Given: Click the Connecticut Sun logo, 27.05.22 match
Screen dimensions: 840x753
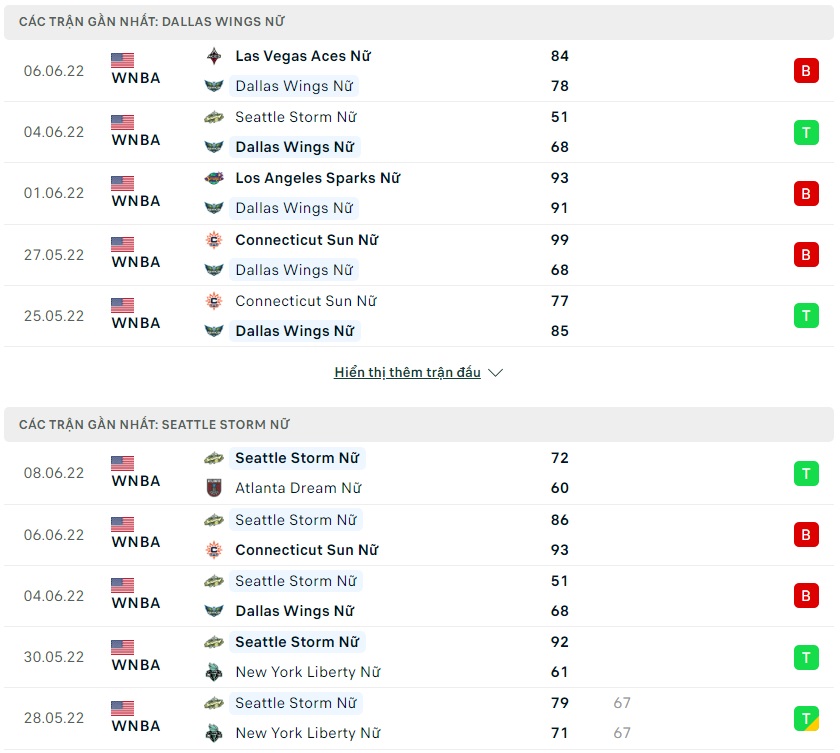Looking at the screenshot, I should coord(213,240).
